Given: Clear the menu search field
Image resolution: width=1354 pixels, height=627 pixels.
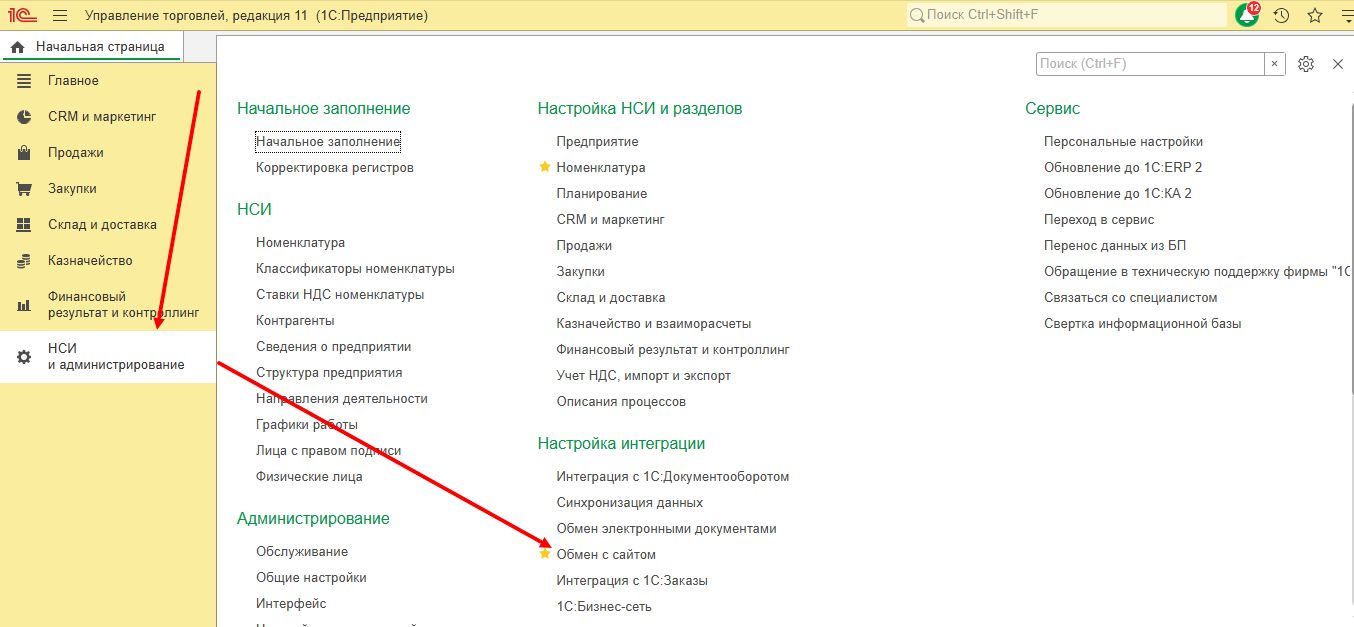Looking at the screenshot, I should (x=1274, y=64).
